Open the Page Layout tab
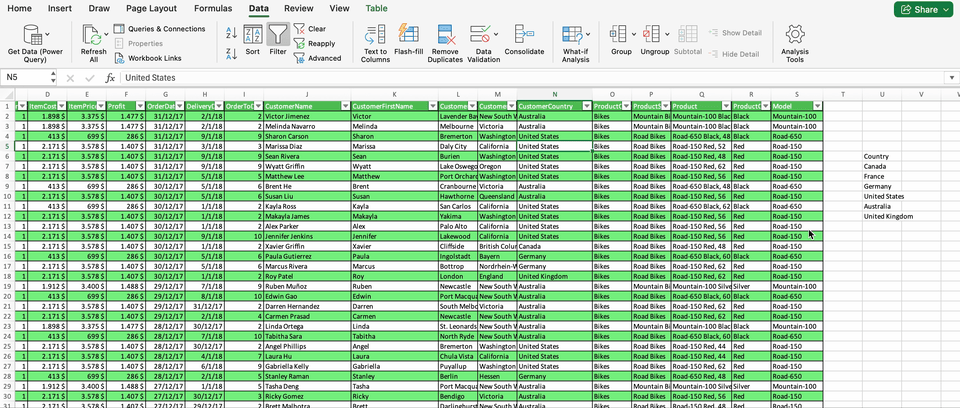 click(151, 8)
